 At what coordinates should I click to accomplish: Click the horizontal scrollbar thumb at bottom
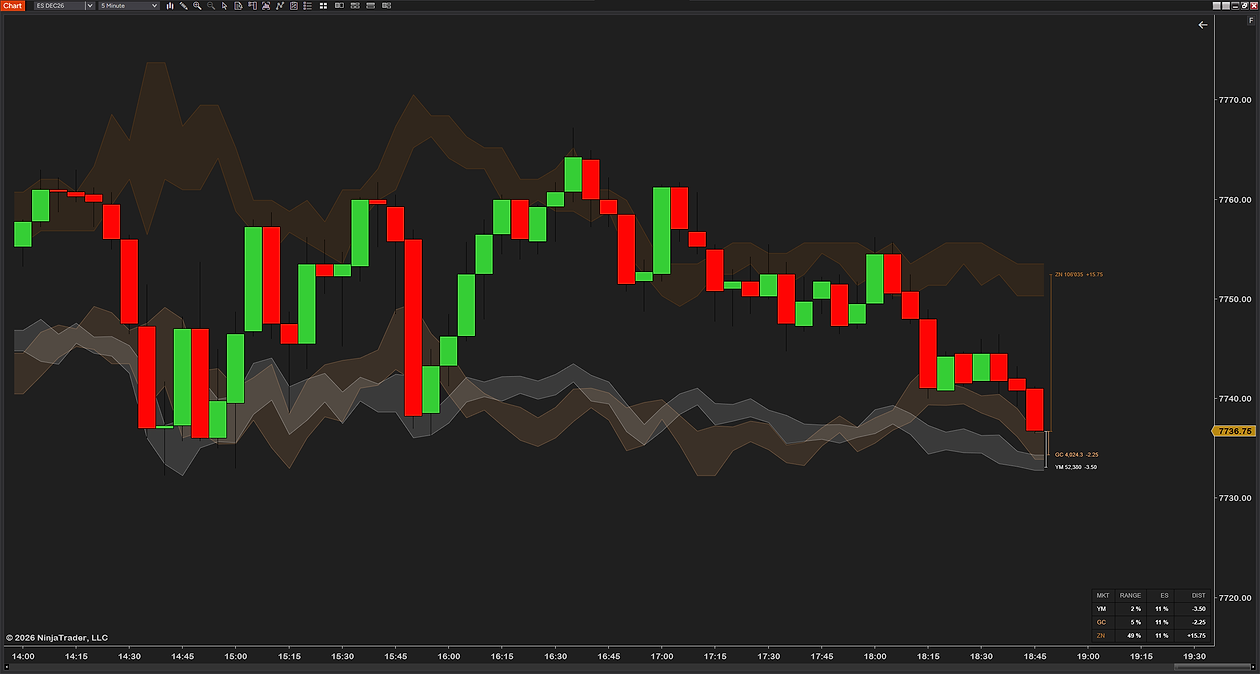coord(1212,667)
